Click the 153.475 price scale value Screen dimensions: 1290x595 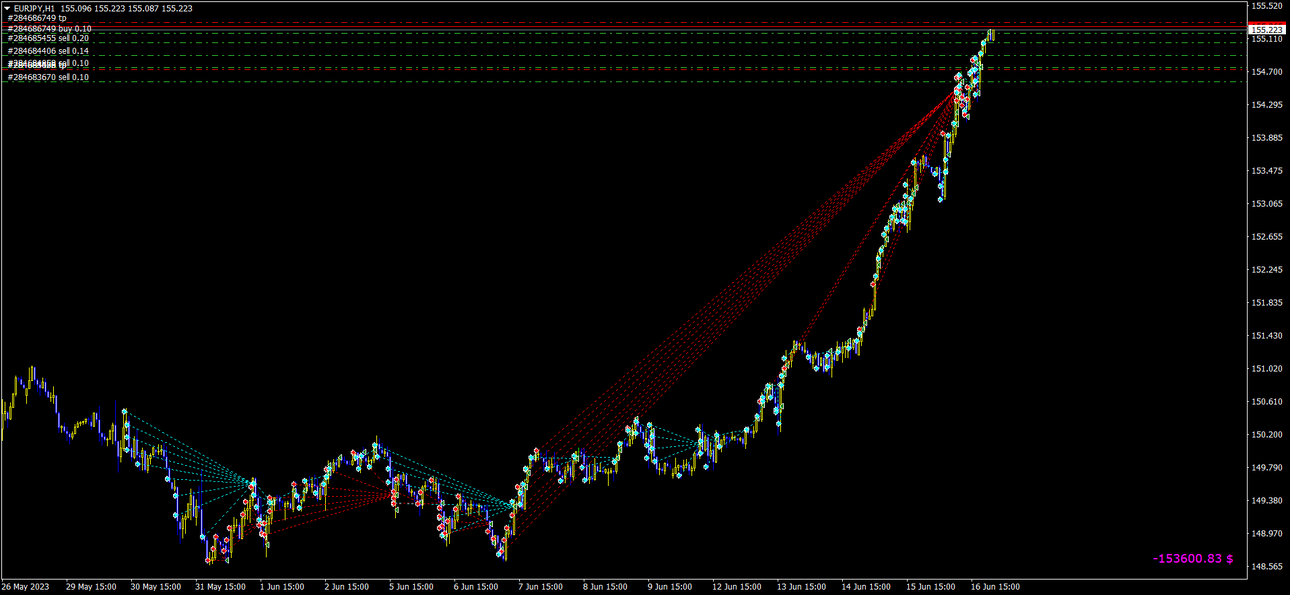tap(1267, 171)
